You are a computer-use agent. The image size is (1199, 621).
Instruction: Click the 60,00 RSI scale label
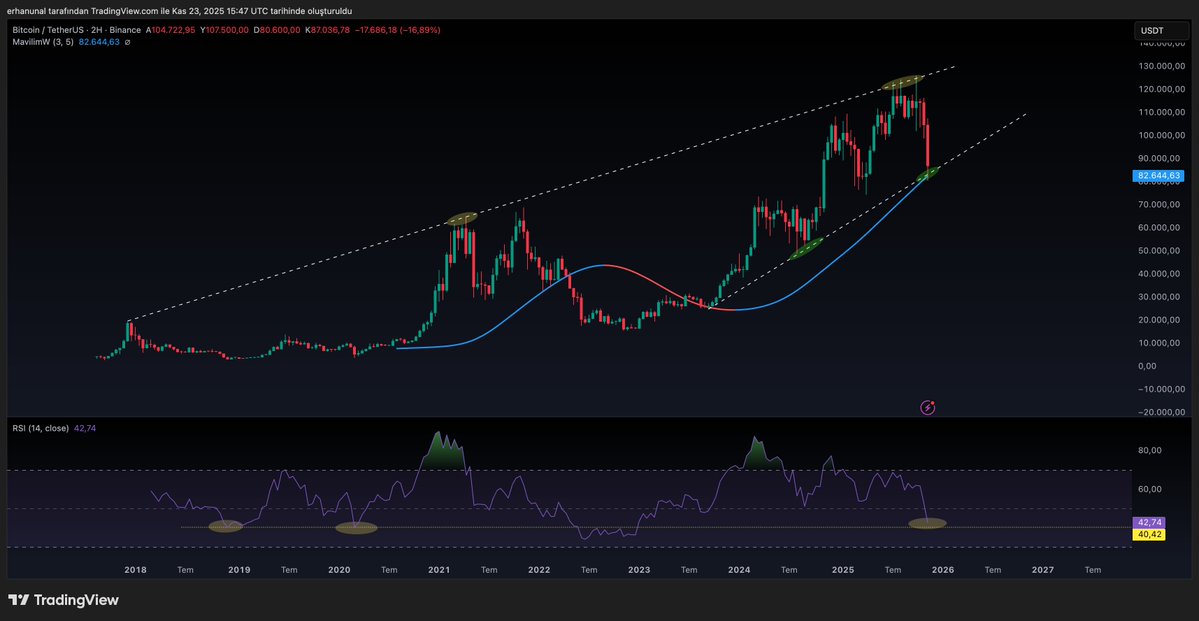pos(1149,489)
